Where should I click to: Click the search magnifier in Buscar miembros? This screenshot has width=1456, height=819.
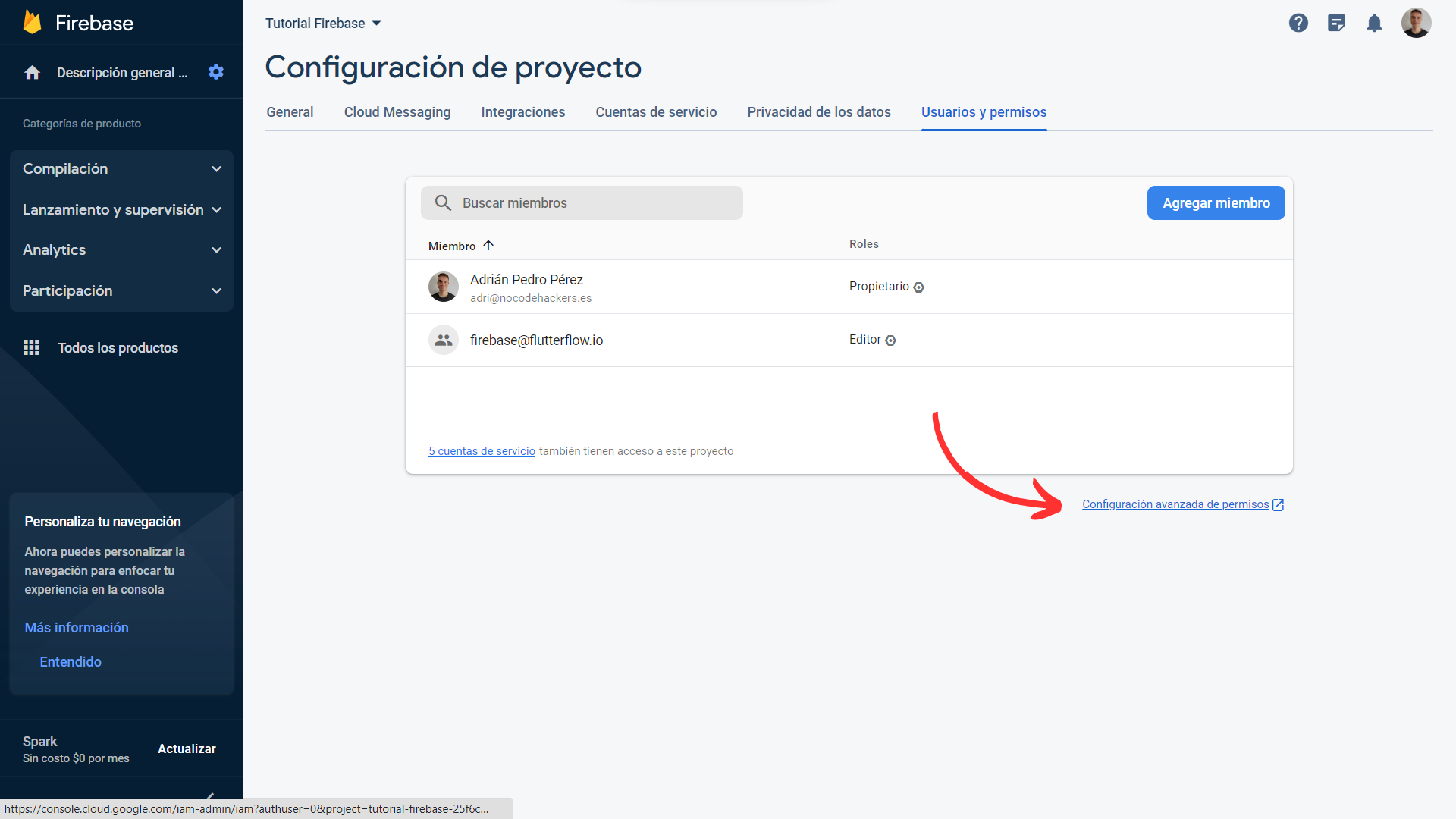point(443,202)
